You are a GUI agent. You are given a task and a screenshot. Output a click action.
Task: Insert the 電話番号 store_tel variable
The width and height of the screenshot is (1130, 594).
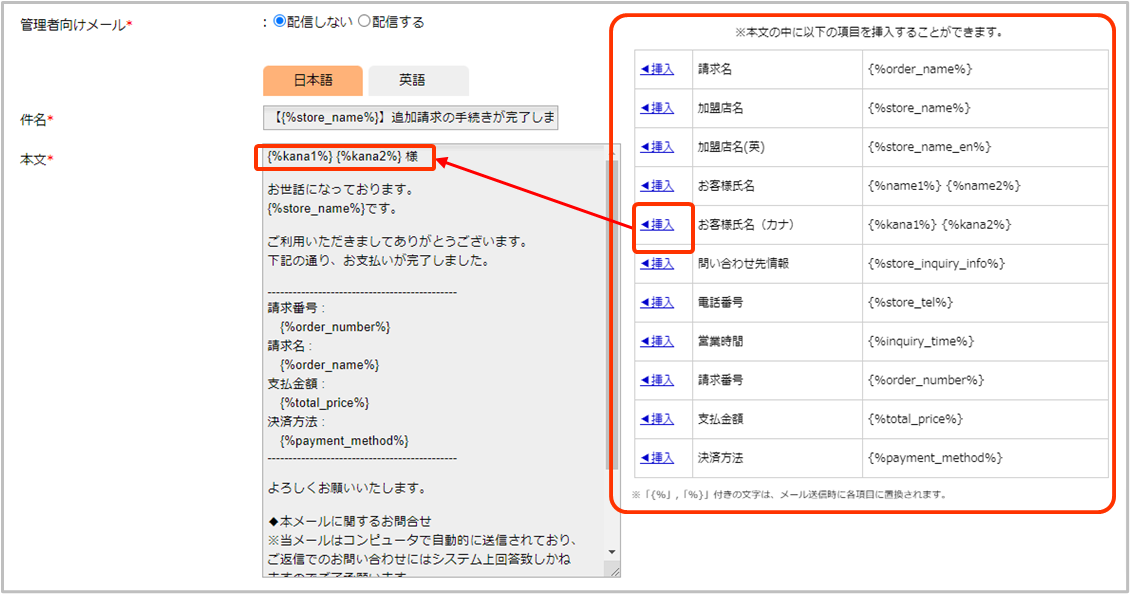coord(657,302)
